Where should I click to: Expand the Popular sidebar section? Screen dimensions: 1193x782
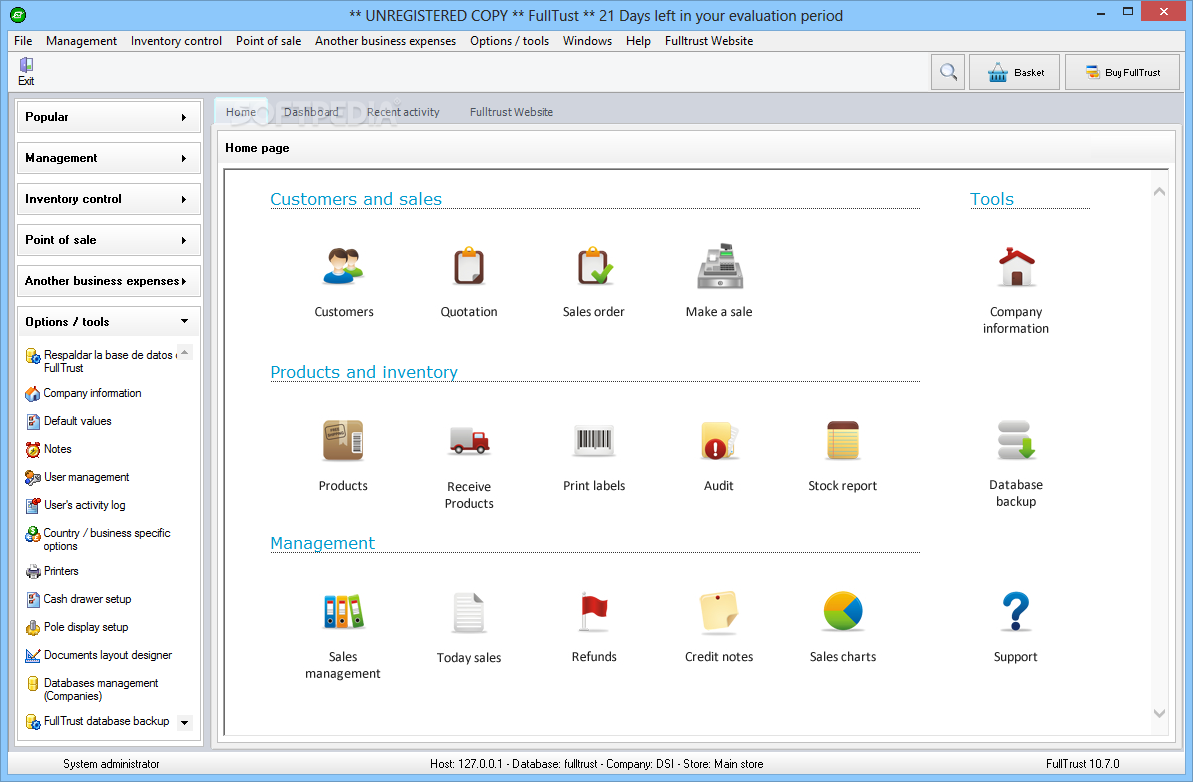(x=109, y=117)
